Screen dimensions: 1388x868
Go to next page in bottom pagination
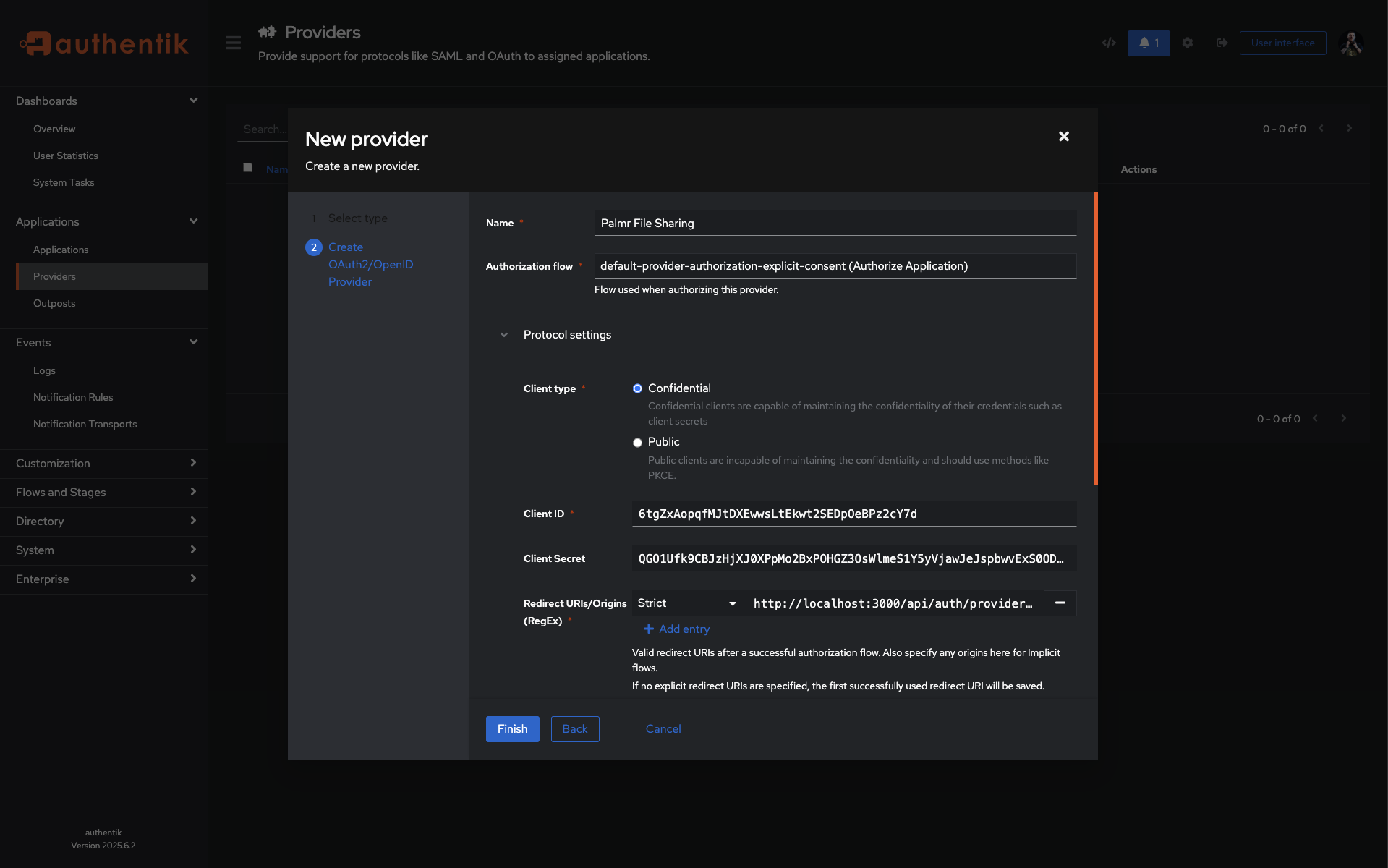(x=1343, y=418)
